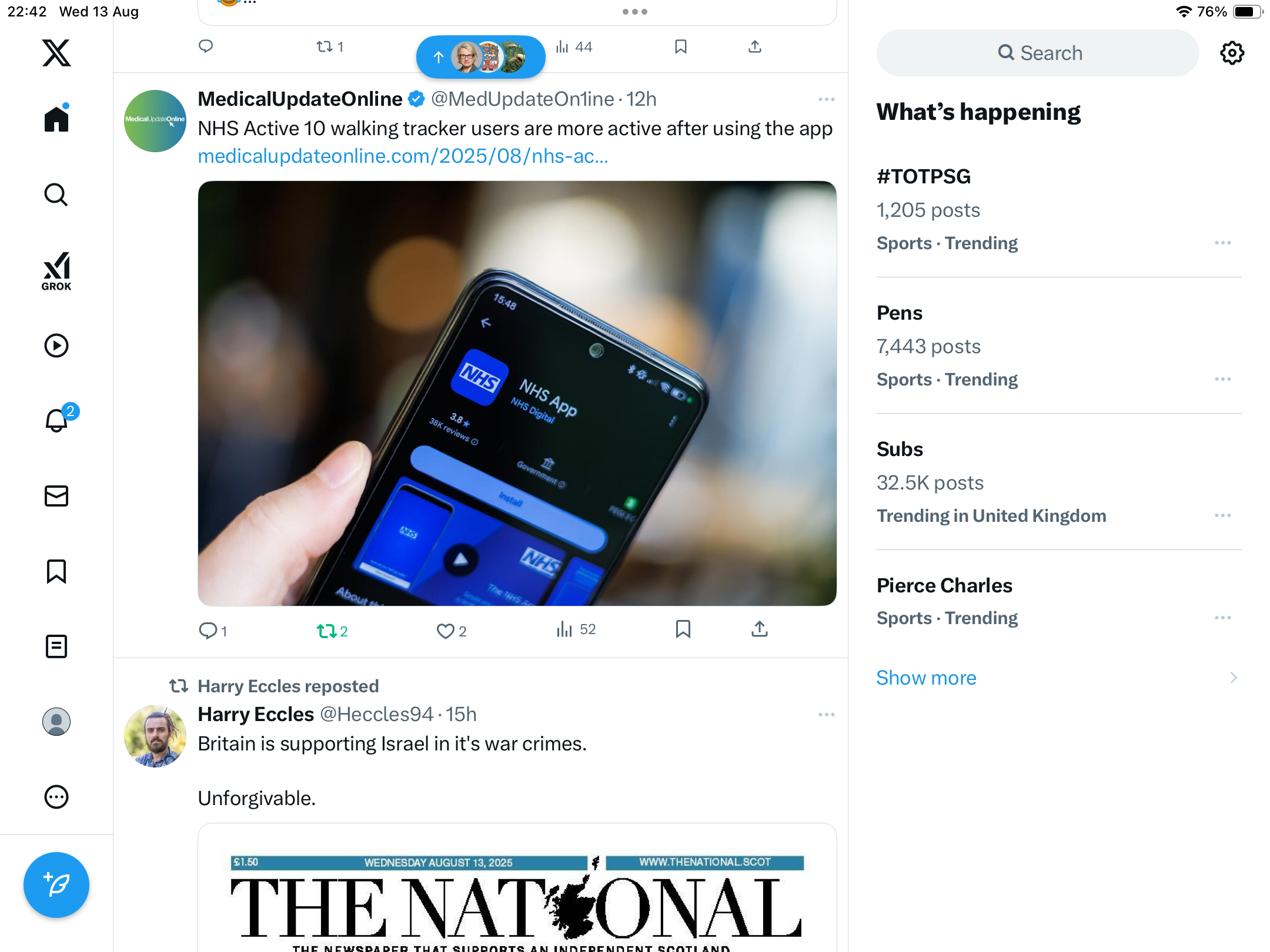Open more options on Harry Eccles post

826,715
